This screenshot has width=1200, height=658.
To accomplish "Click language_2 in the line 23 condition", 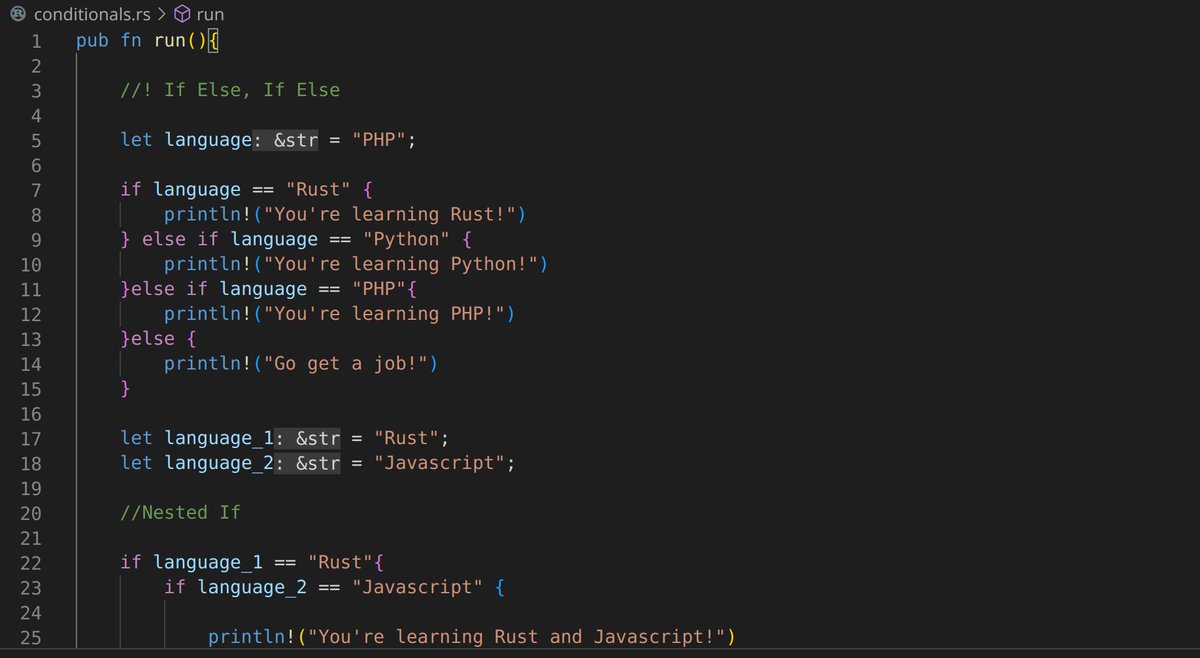I will [x=252, y=587].
